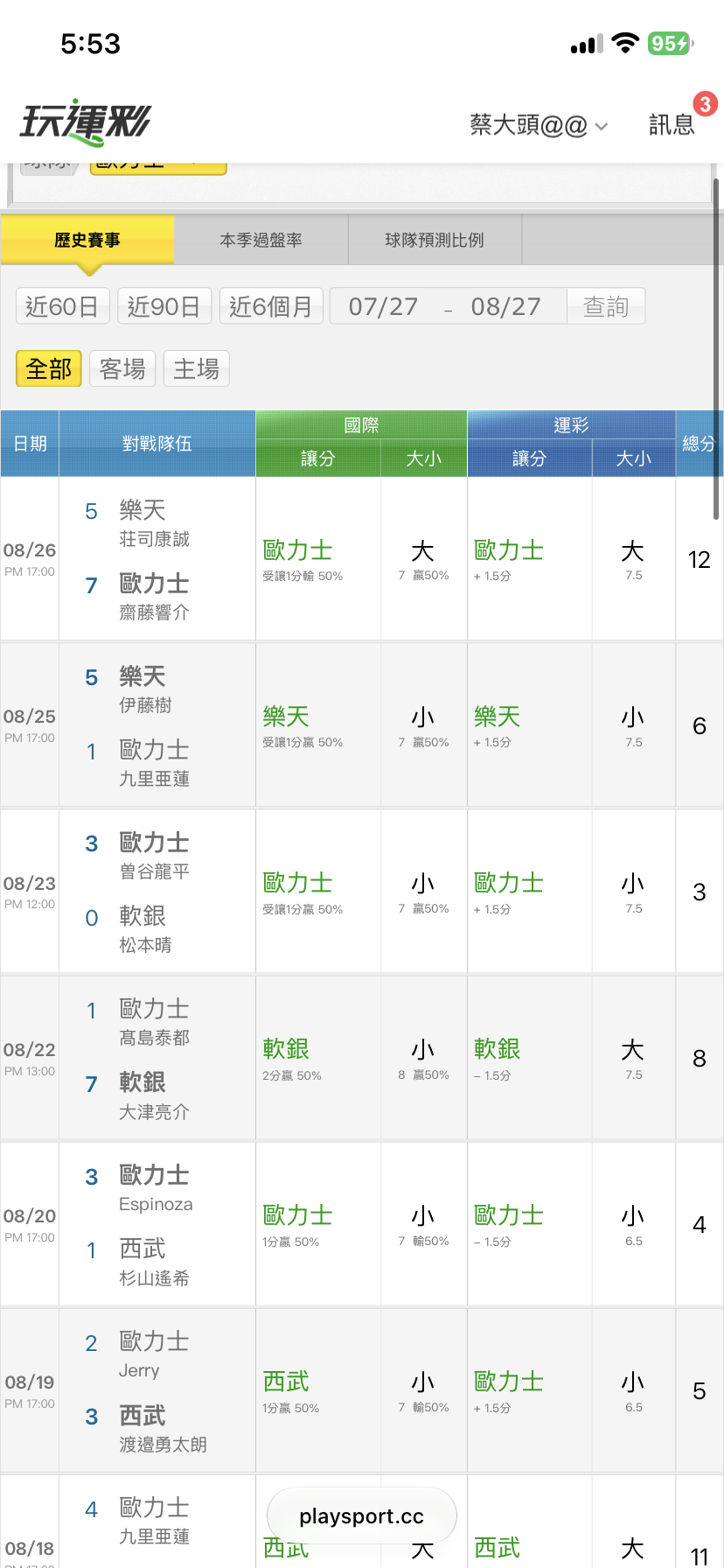
Task: Select the 主場 home filter
Action: click(196, 368)
